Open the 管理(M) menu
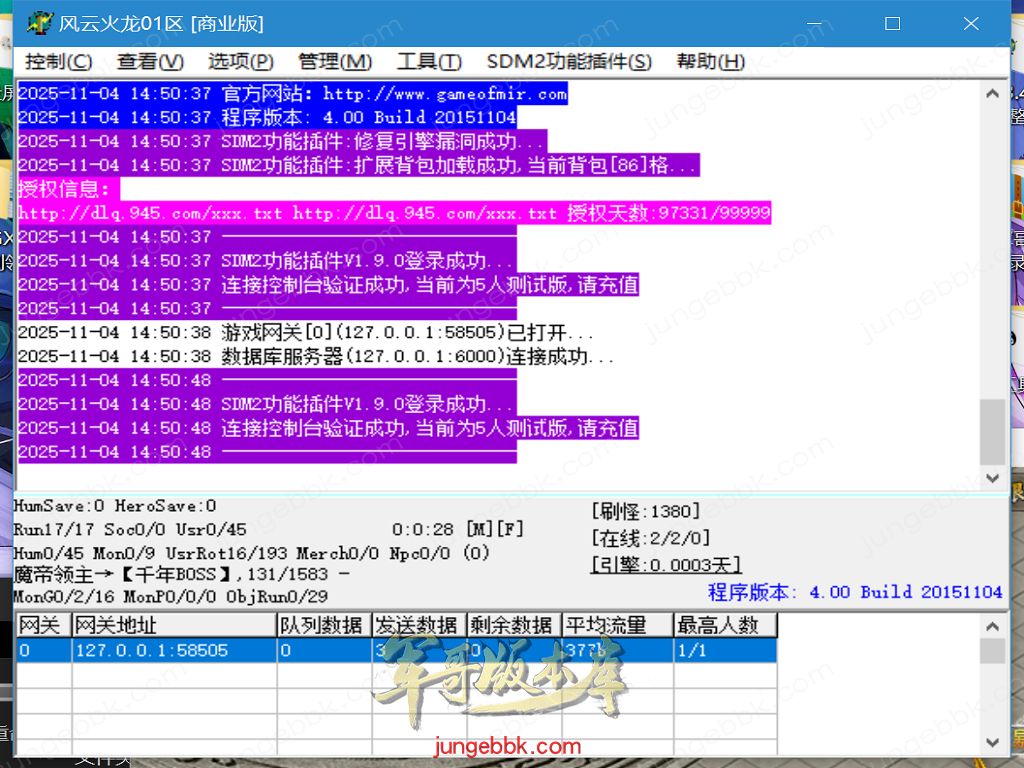The image size is (1024, 768). pyautogui.click(x=335, y=61)
